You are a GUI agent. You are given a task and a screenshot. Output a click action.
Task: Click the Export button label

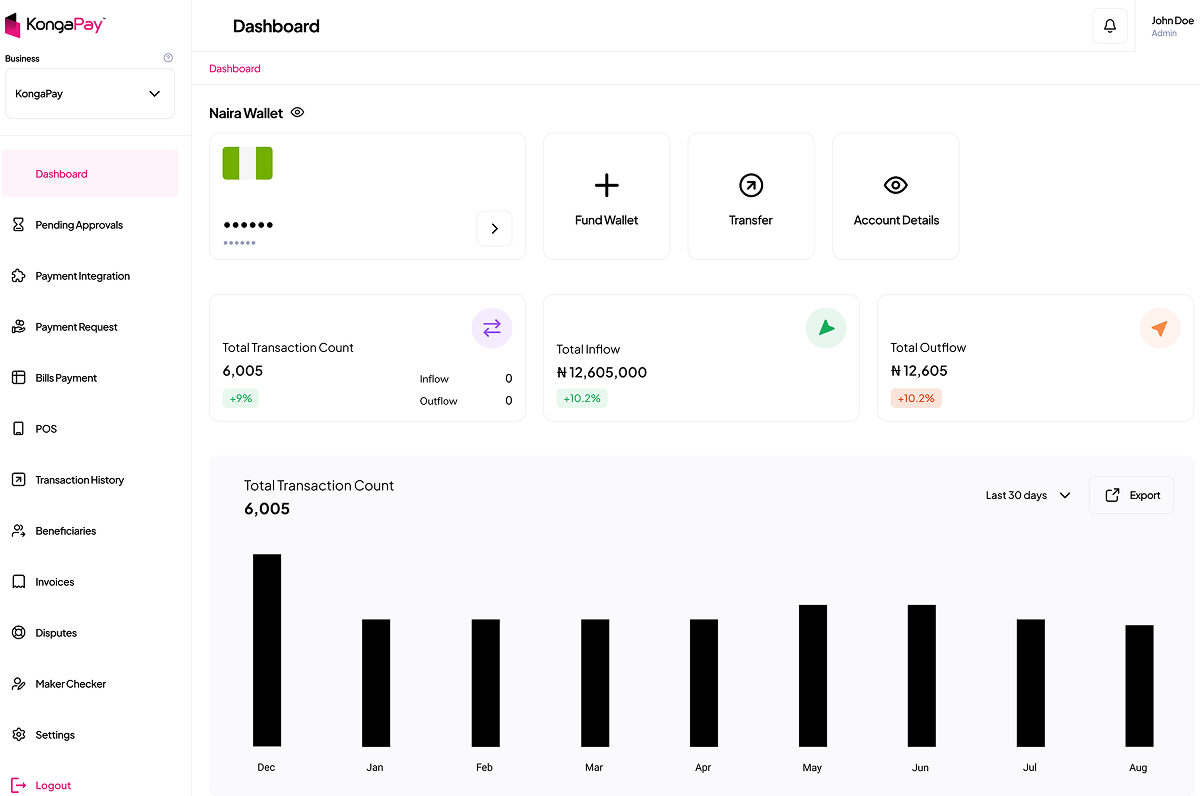1145,495
